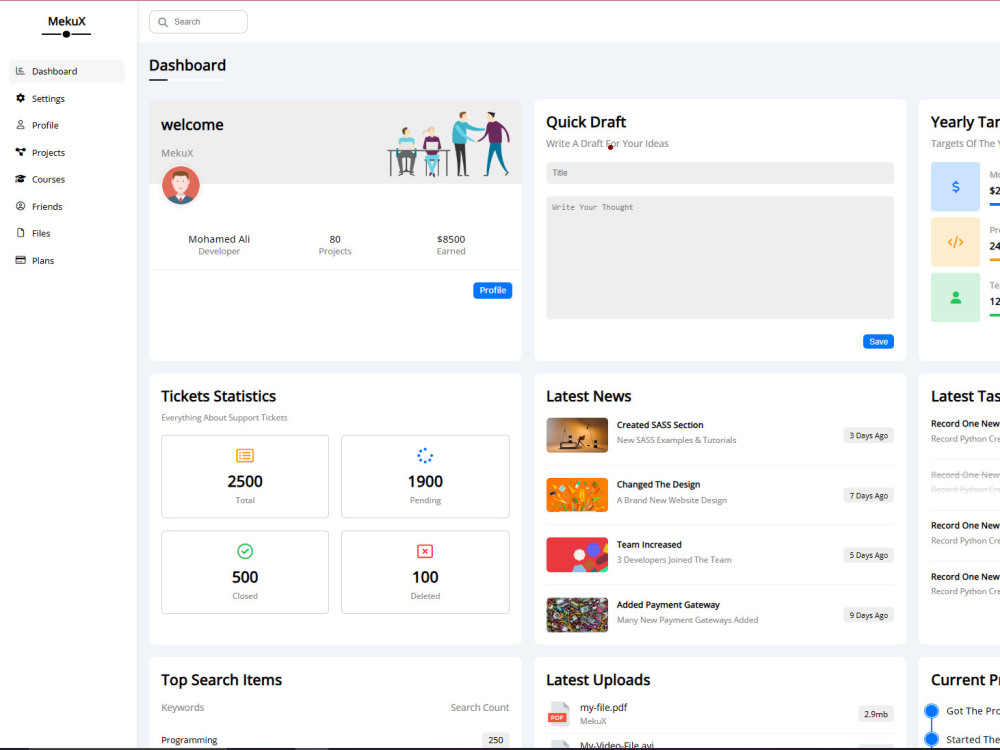1000x750 pixels.
Task: Click the MekuX logo
Action: [66, 24]
